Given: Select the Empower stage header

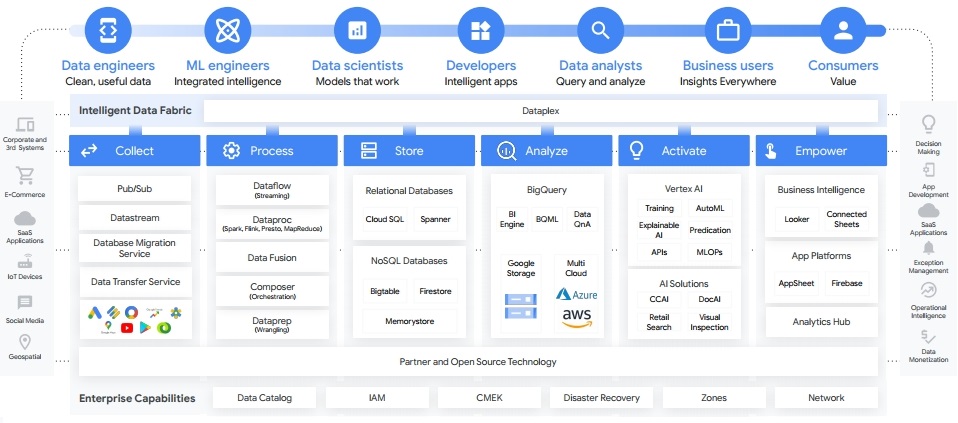Looking at the screenshot, I should 820,151.
